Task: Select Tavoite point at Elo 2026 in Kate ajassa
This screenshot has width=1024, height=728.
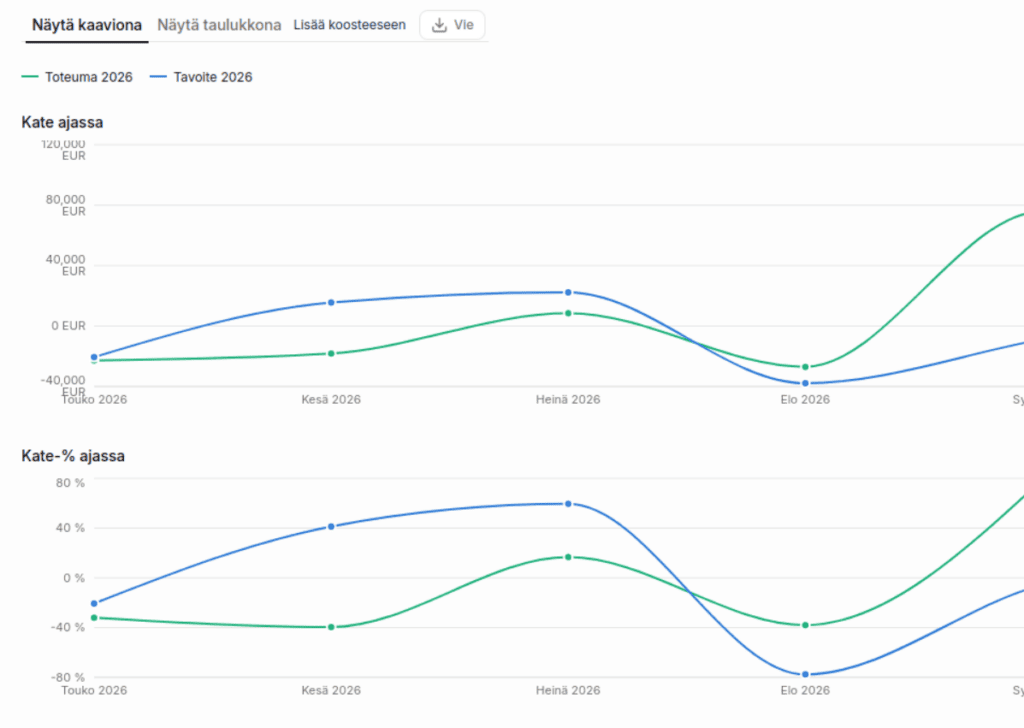Action: [805, 383]
